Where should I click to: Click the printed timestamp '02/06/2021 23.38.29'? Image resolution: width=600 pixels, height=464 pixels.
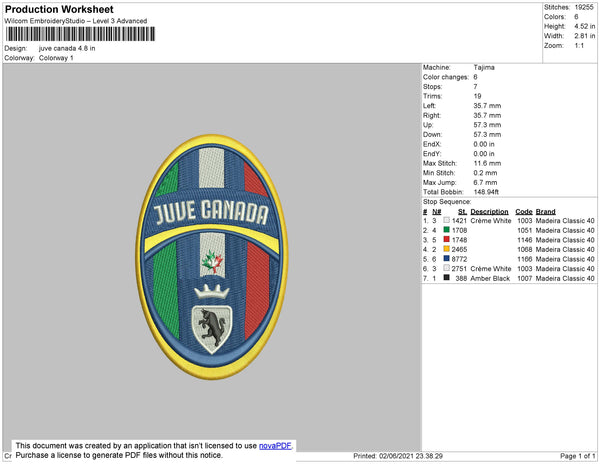click(411, 456)
